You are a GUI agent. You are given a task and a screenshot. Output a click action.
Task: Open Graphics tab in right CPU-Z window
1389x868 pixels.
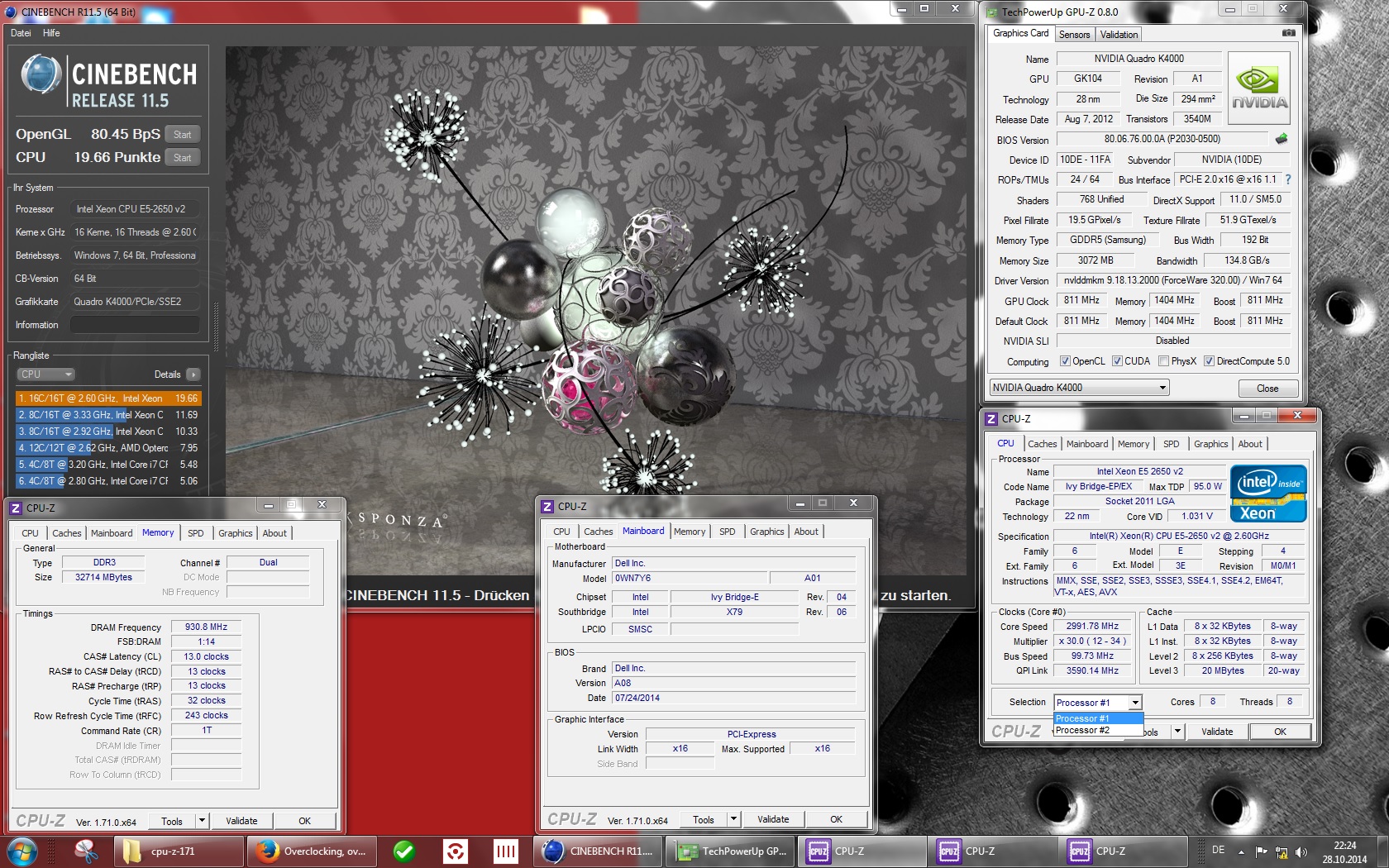[x=1210, y=444]
